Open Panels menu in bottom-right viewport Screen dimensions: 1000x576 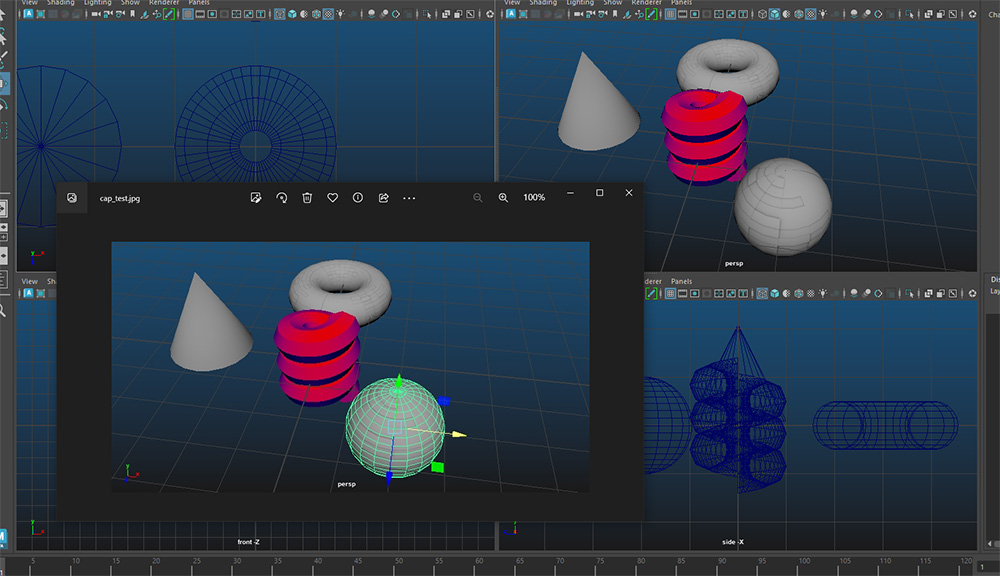tap(681, 282)
